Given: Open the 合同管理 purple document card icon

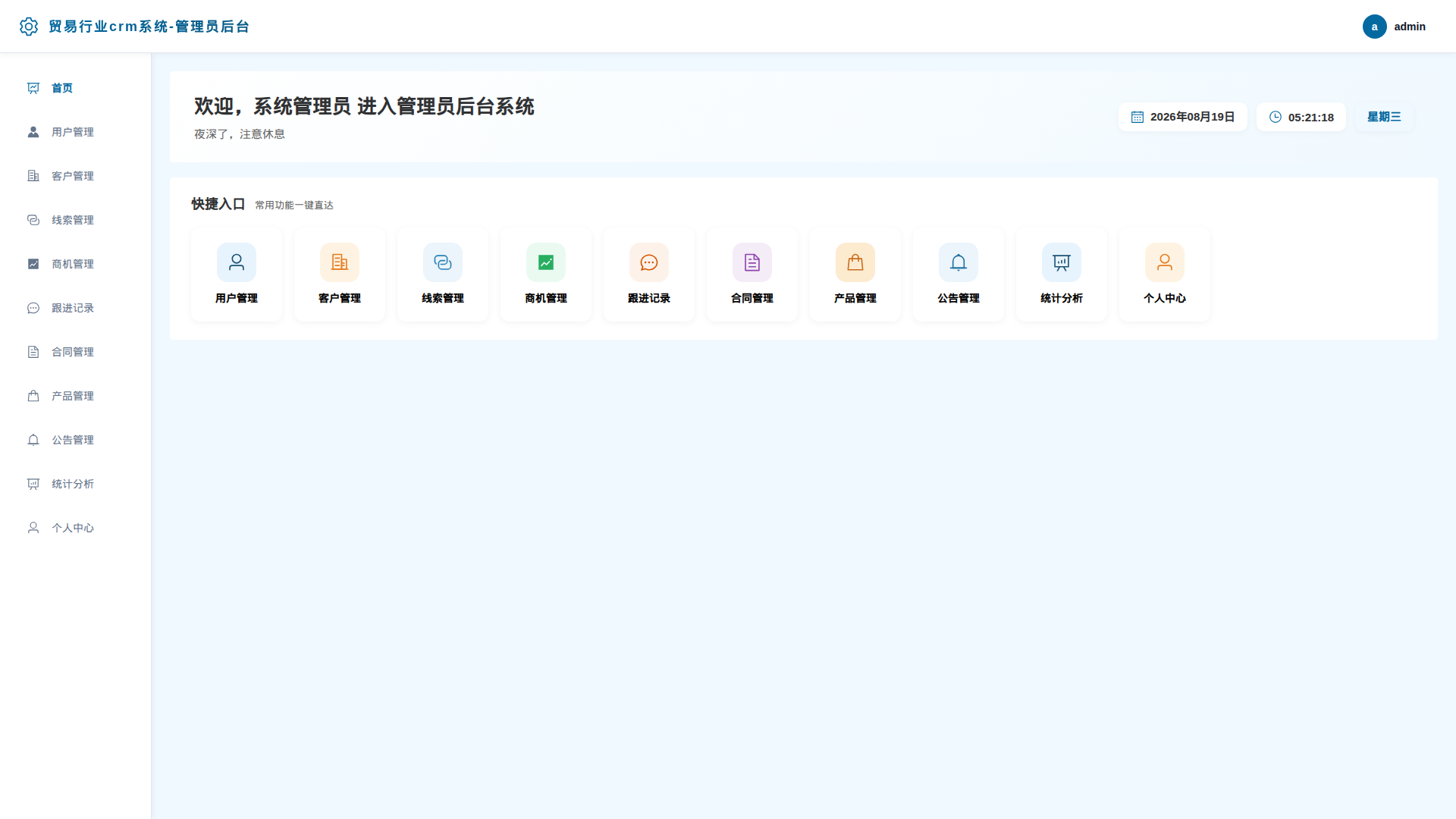Looking at the screenshot, I should point(752,262).
